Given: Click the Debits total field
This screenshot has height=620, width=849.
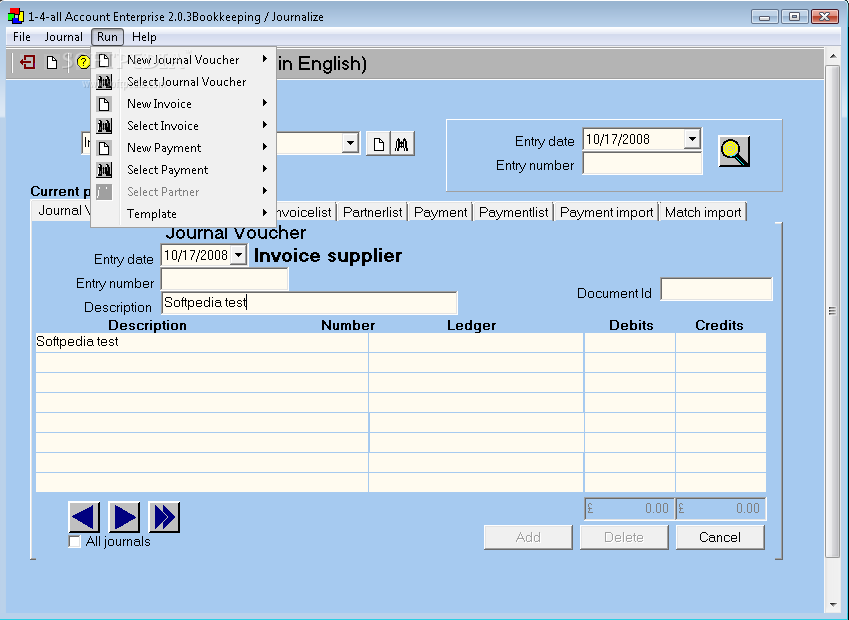Looking at the screenshot, I should tap(629, 508).
